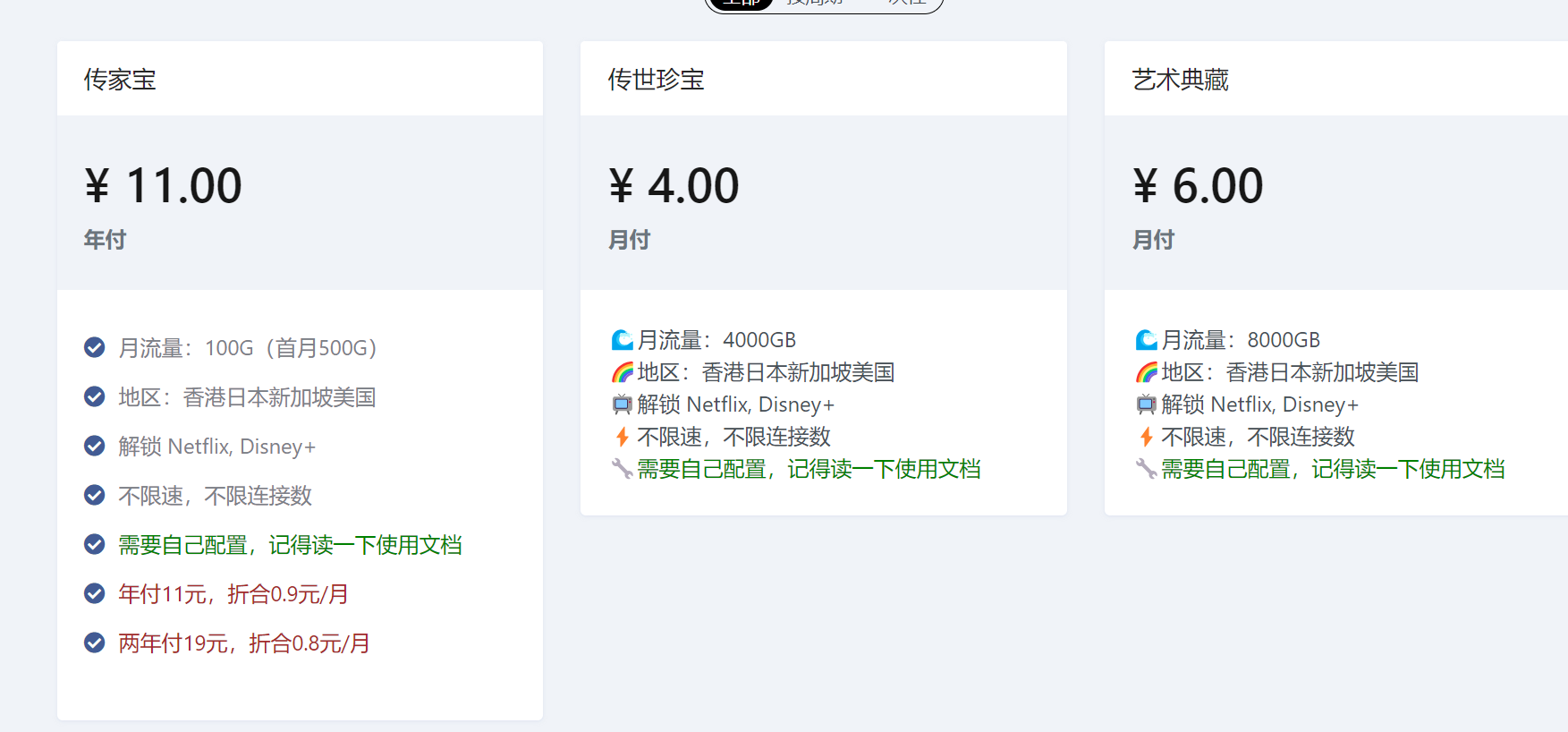Click the ¥ 4.00 monthly price

(x=674, y=186)
